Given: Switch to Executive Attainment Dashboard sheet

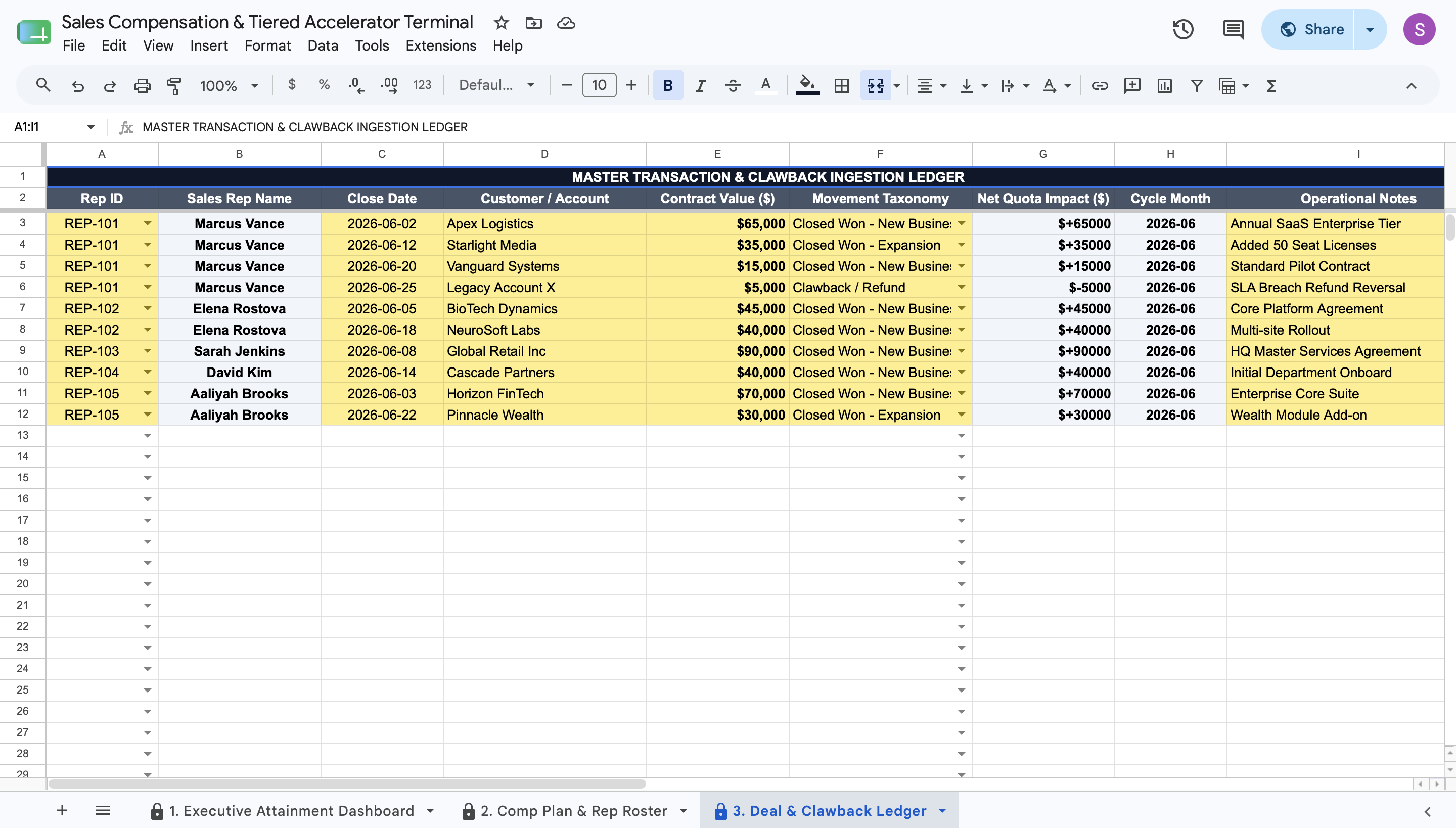Looking at the screenshot, I should [292, 811].
